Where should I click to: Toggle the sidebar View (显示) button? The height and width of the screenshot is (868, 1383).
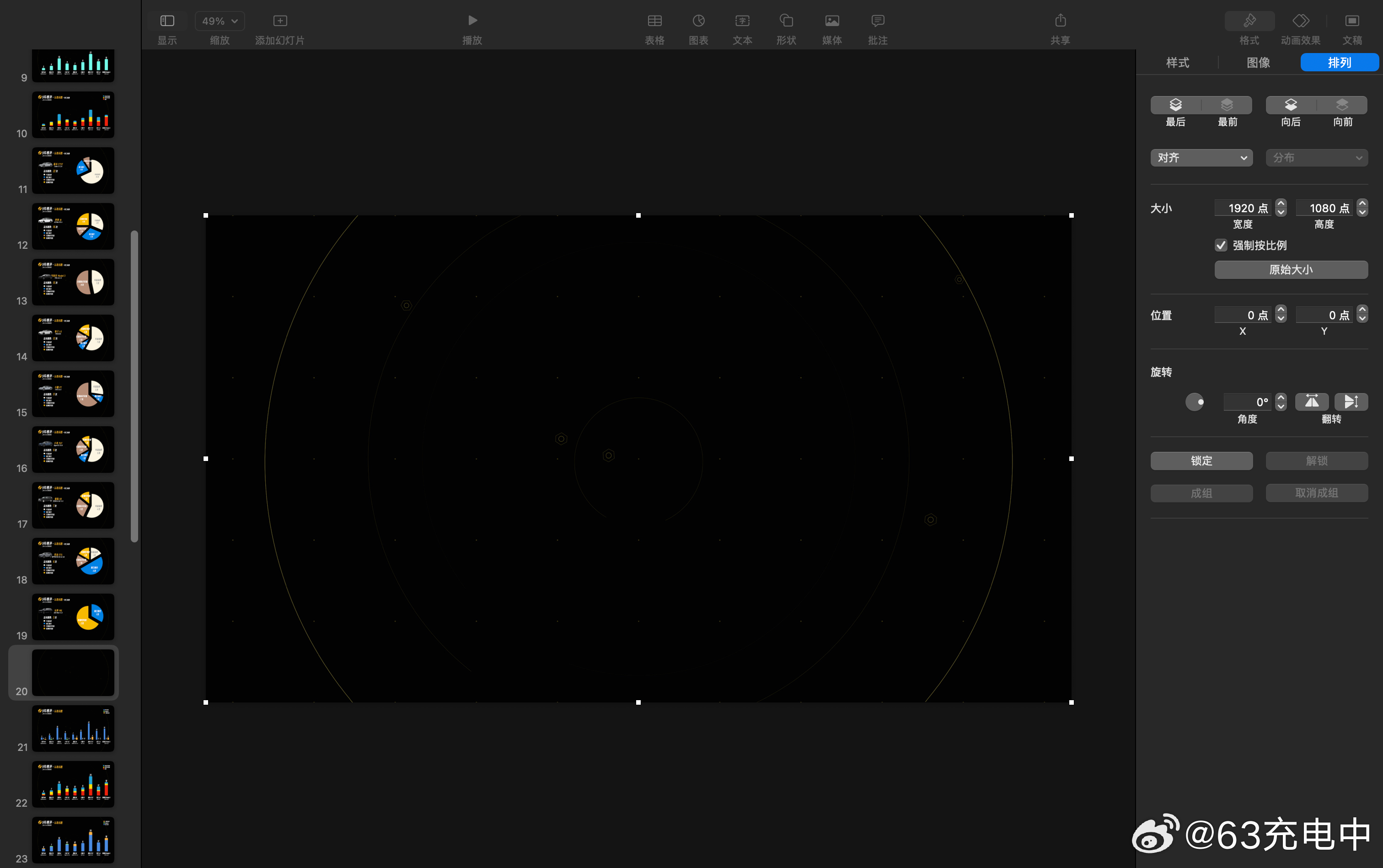(167, 21)
